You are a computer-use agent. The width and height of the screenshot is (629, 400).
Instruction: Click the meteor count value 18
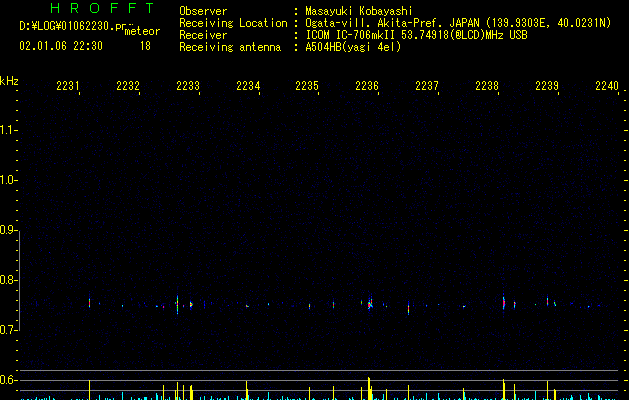pyautogui.click(x=145, y=46)
